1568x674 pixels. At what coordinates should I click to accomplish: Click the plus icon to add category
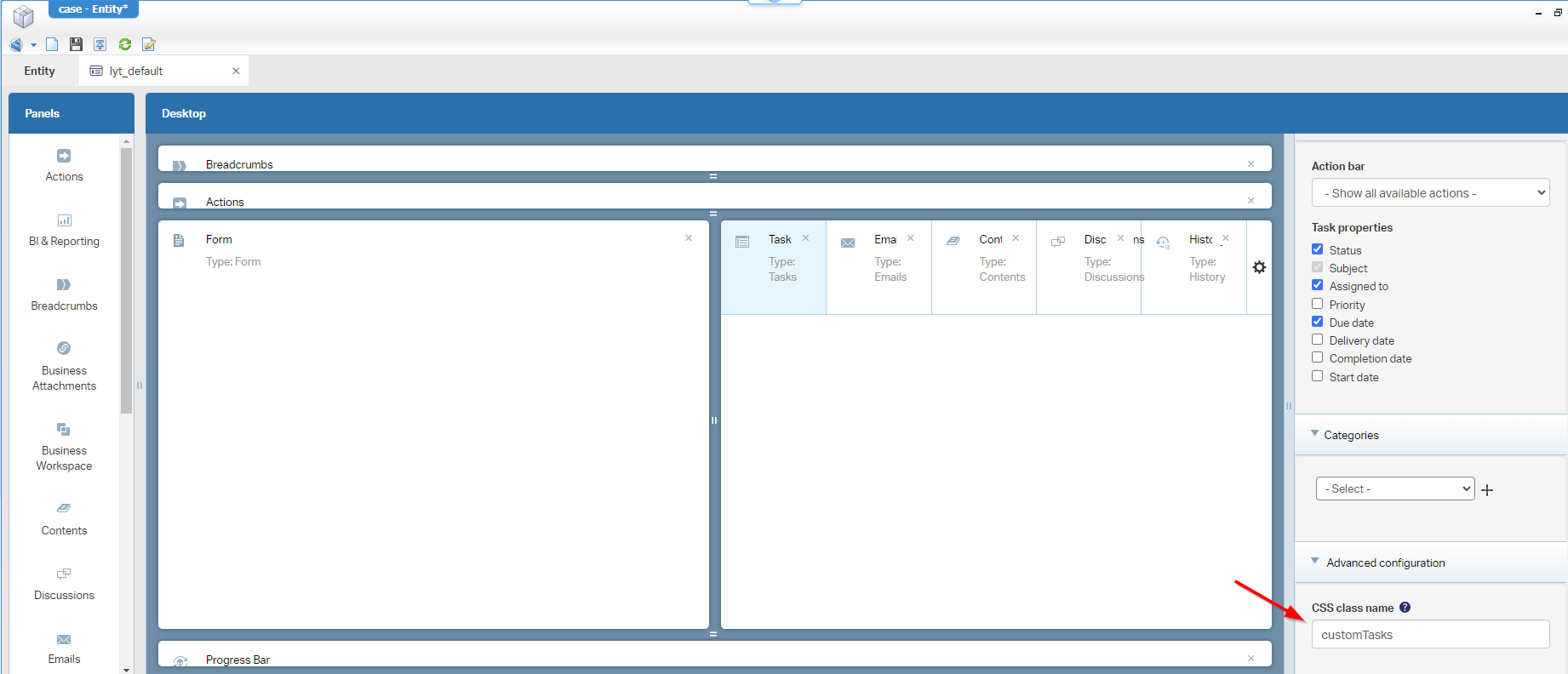[x=1487, y=490]
